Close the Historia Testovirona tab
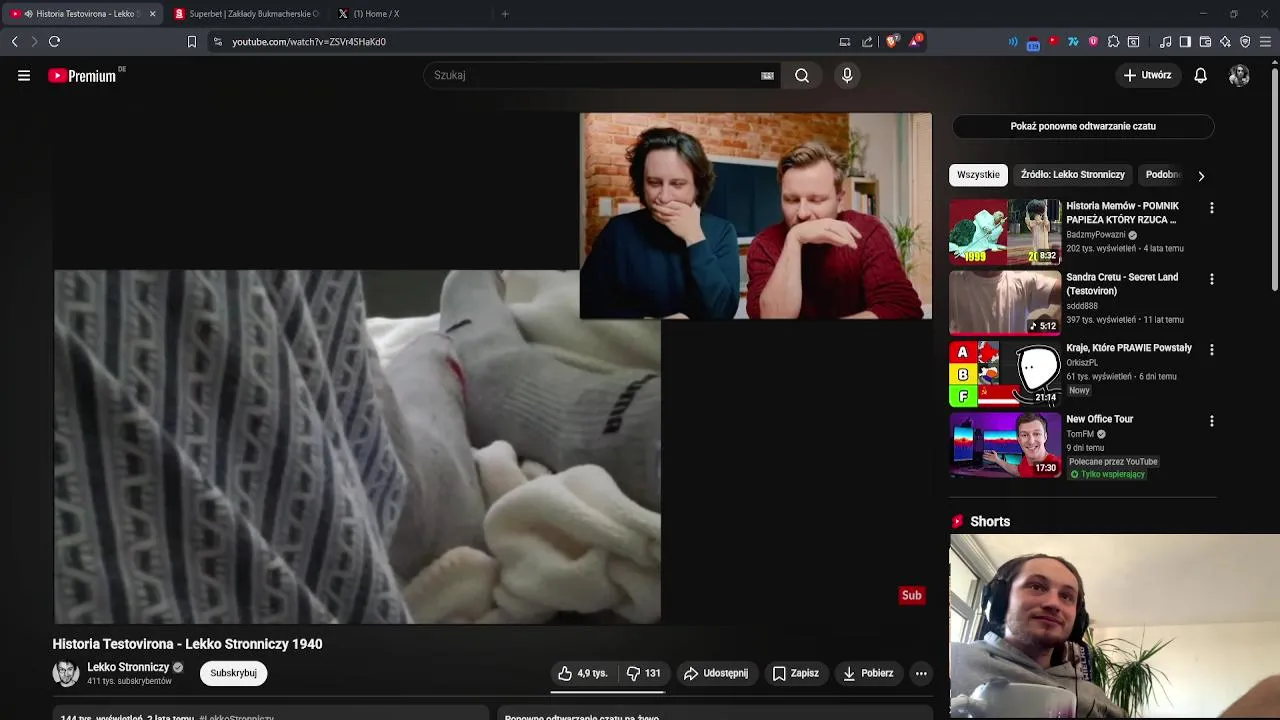1280x720 pixels. tap(152, 14)
